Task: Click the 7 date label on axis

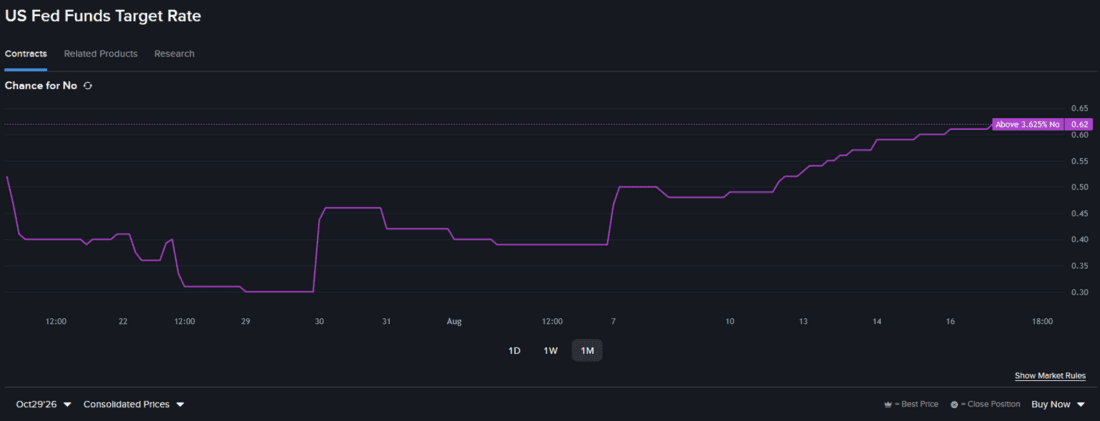Action: pos(613,321)
